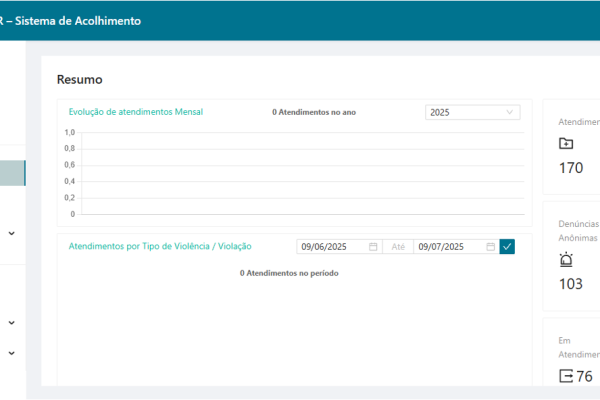Select the highlighted sidebar menu item
Screen dimensions: 600x400
12,173
